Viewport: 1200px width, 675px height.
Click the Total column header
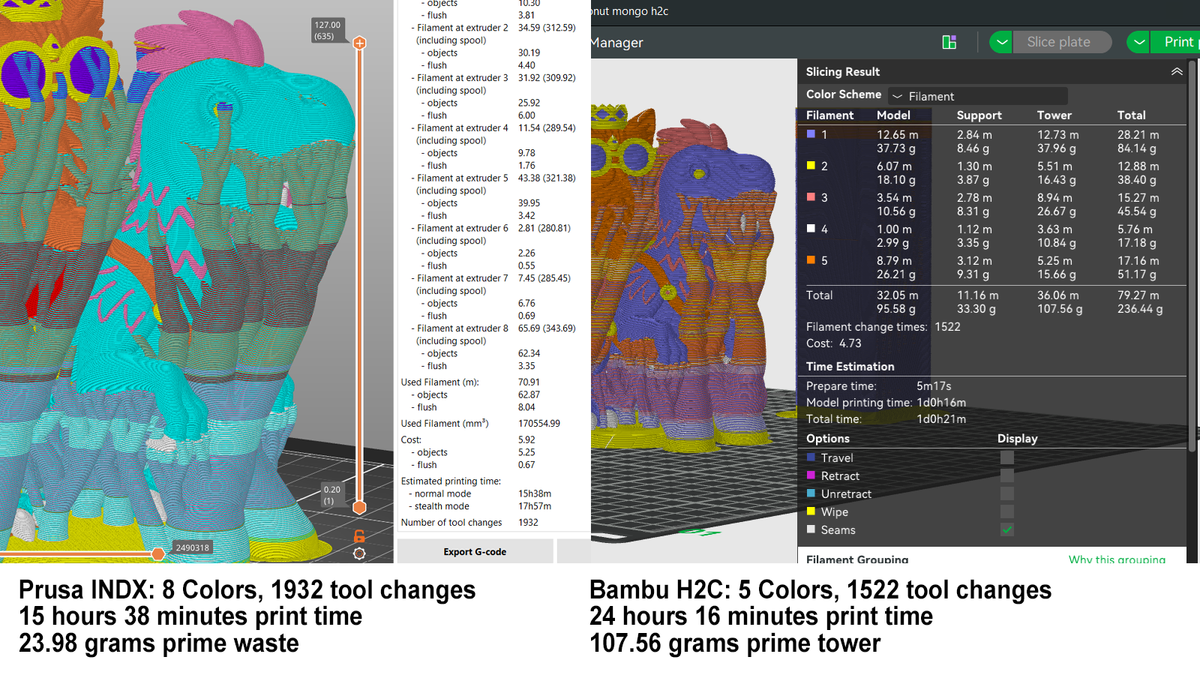pos(1132,115)
